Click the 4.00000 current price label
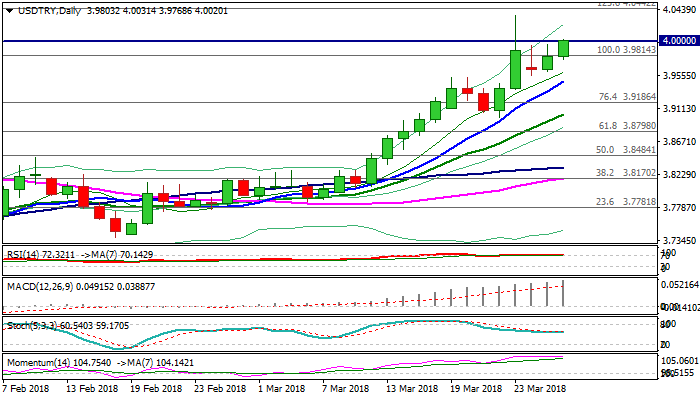Viewport: 700px width, 400px height. tap(679, 41)
